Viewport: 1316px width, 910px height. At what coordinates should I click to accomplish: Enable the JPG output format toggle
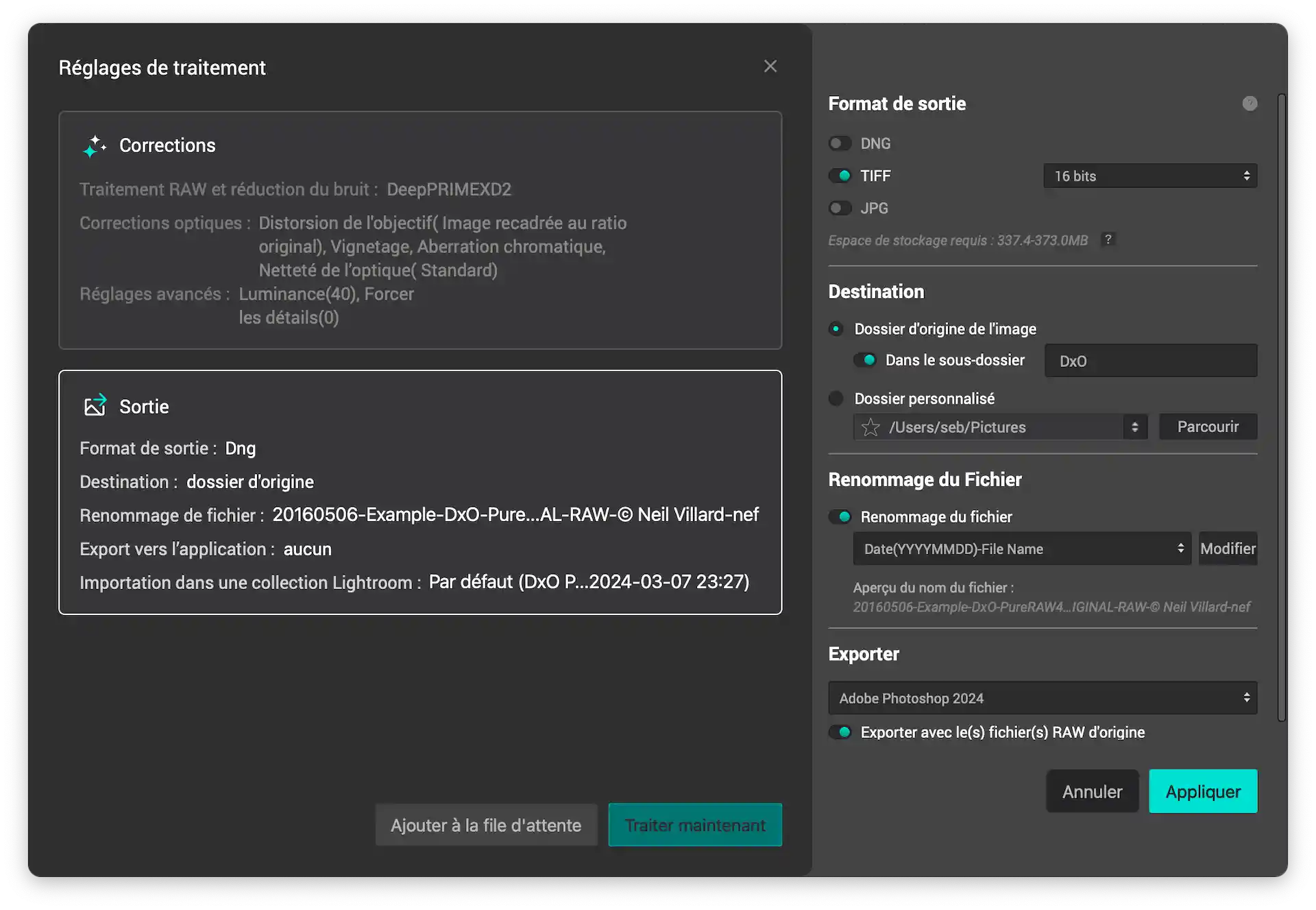click(x=840, y=208)
